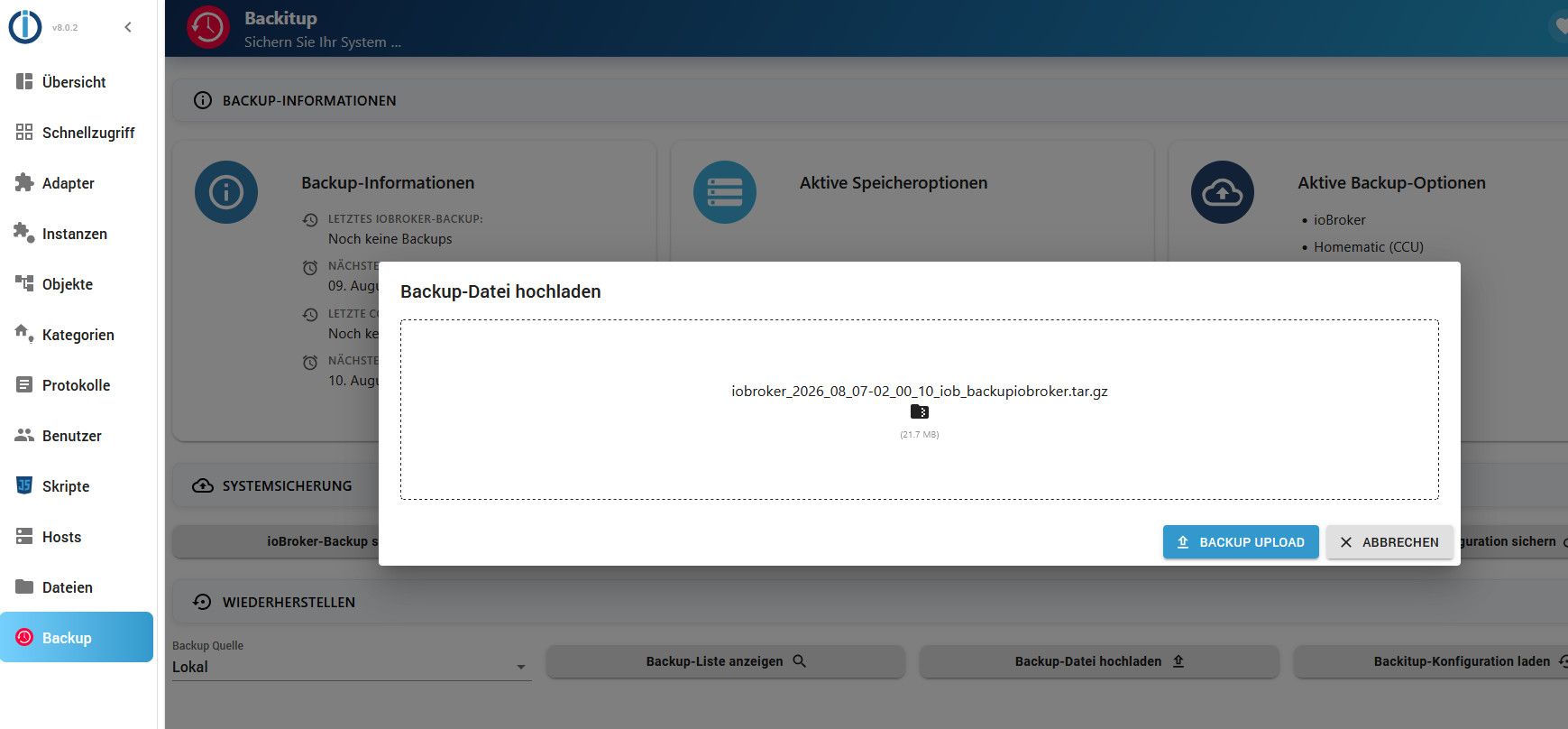Image resolution: width=1568 pixels, height=729 pixels.
Task: Click ABBRECHEN to cancel the upload
Action: pyautogui.click(x=1389, y=542)
